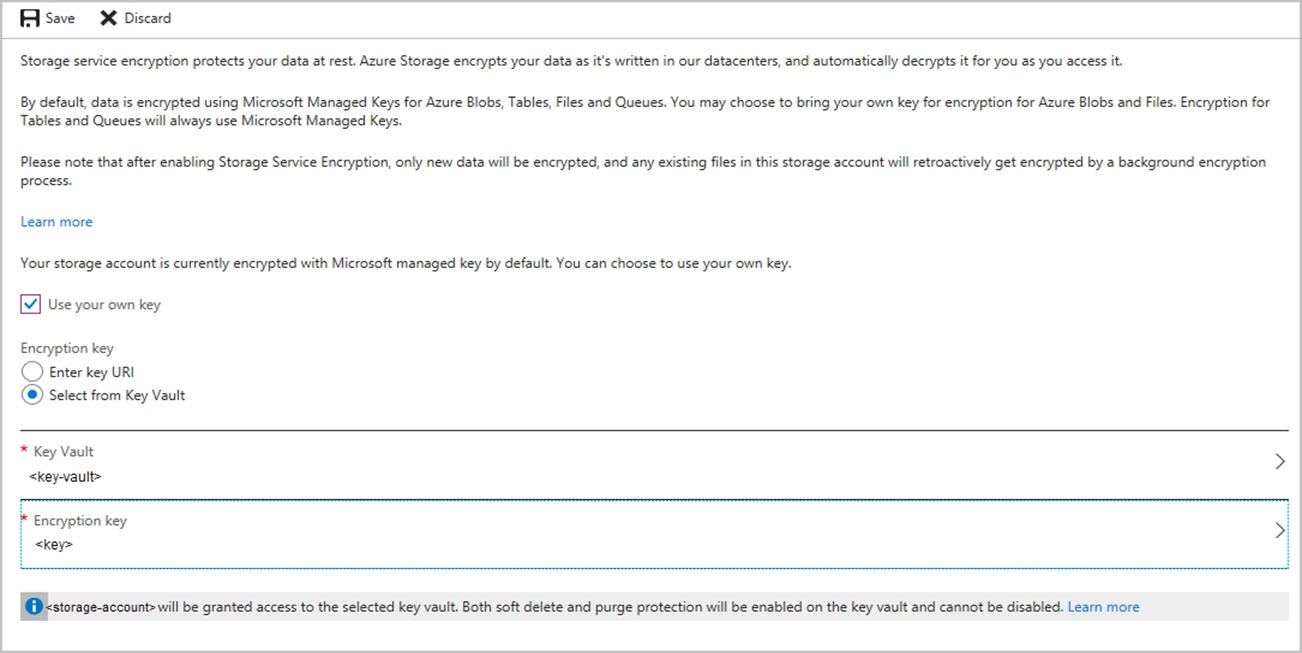
Task: Click the Select from Key Vault label text
Action: (x=117, y=395)
